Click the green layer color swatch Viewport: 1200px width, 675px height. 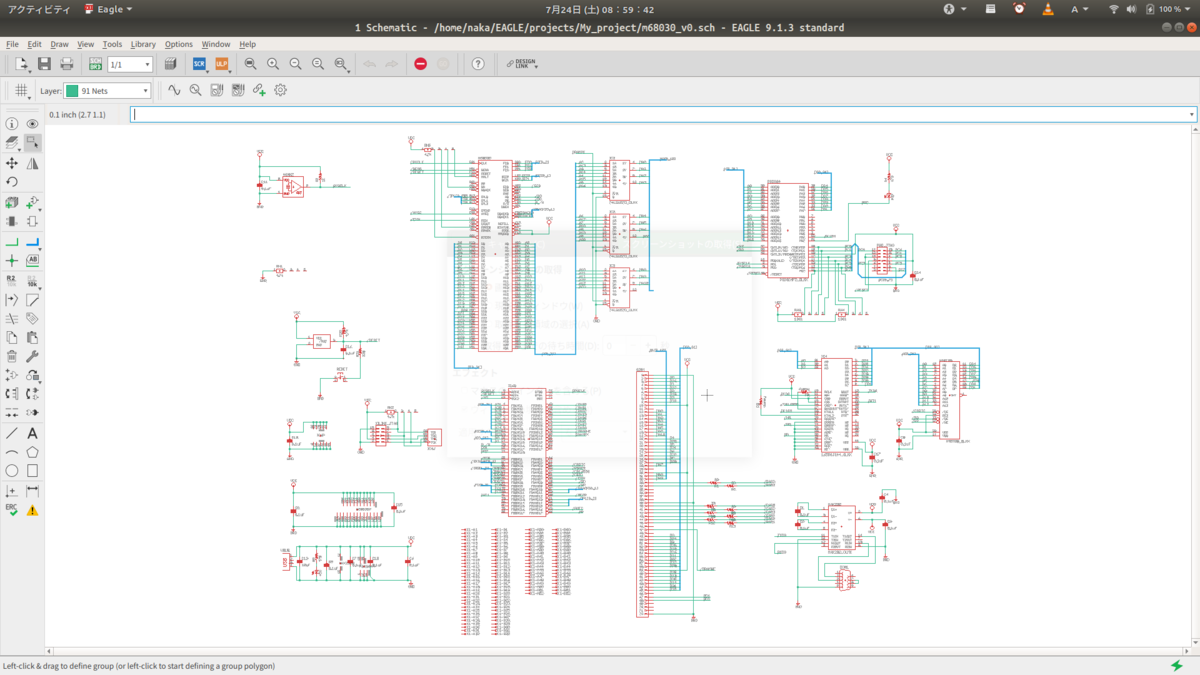pos(72,90)
